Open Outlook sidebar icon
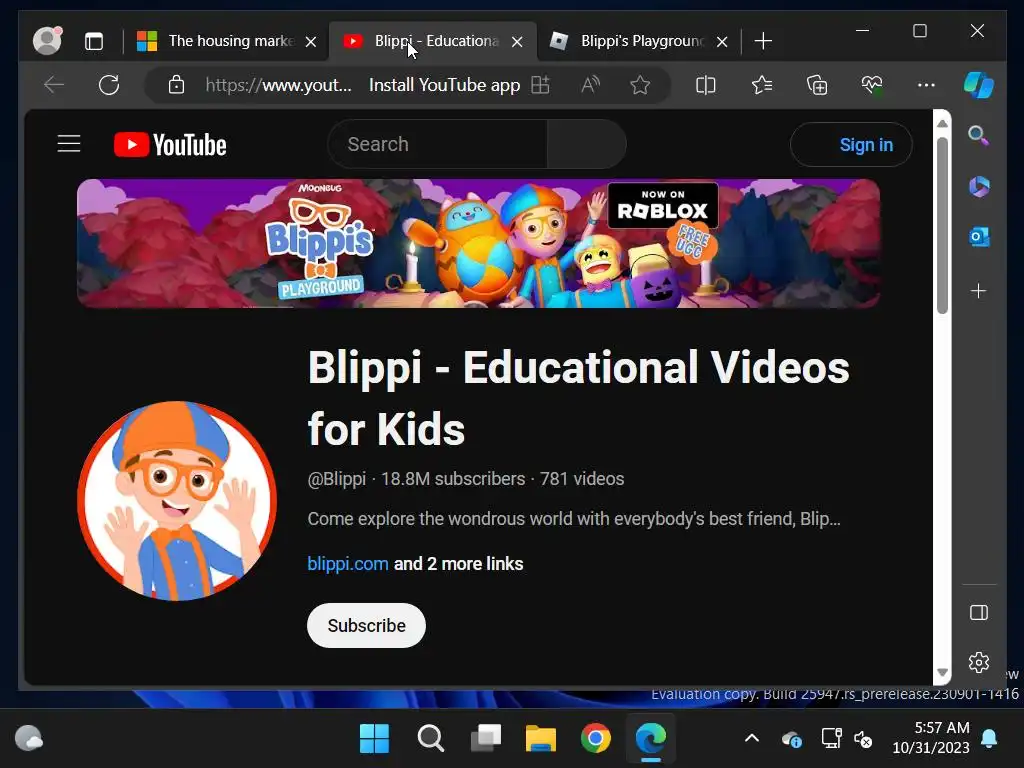Screen dimensions: 1024x768 978,236
